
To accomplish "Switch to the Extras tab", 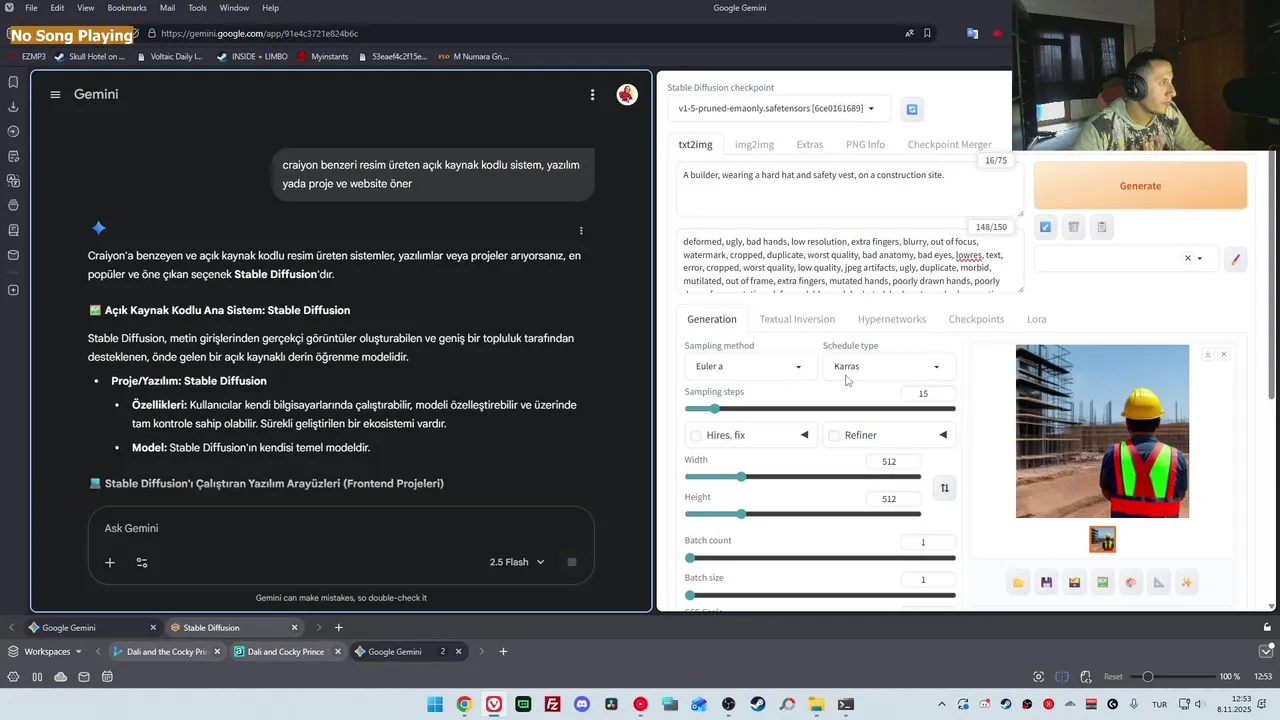I will coord(810,144).
